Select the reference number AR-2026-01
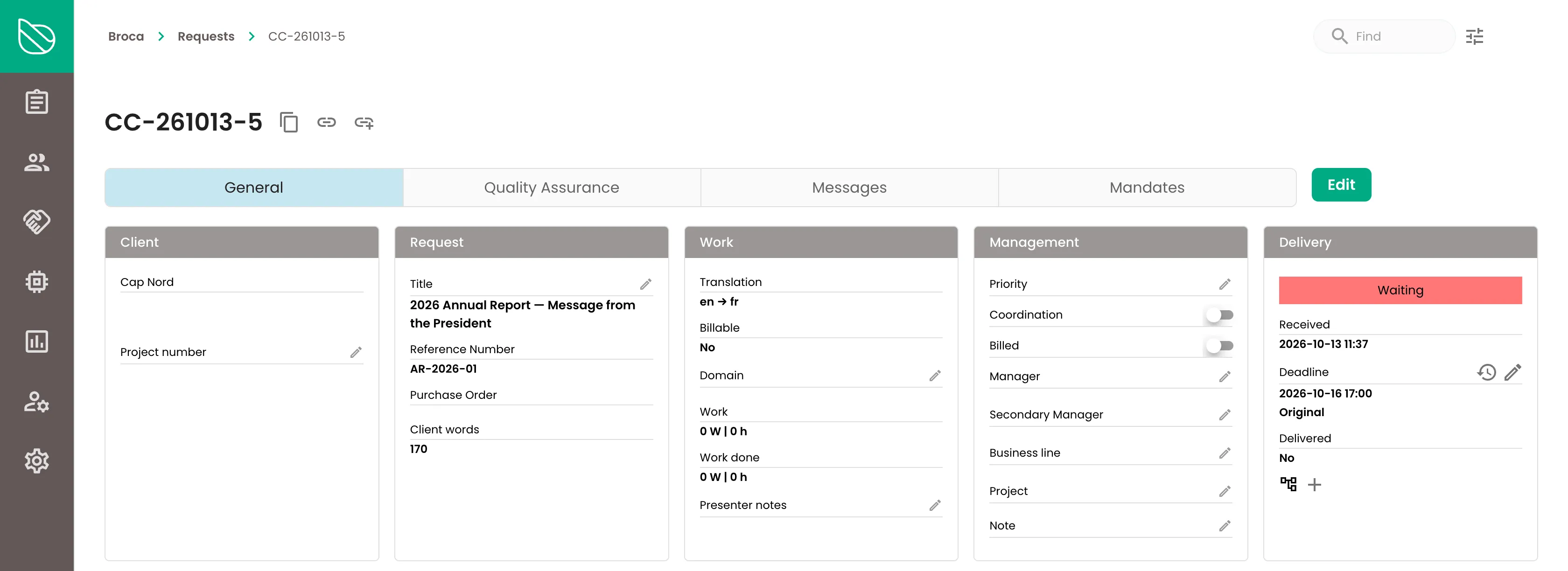The image size is (1568, 571). [x=443, y=369]
